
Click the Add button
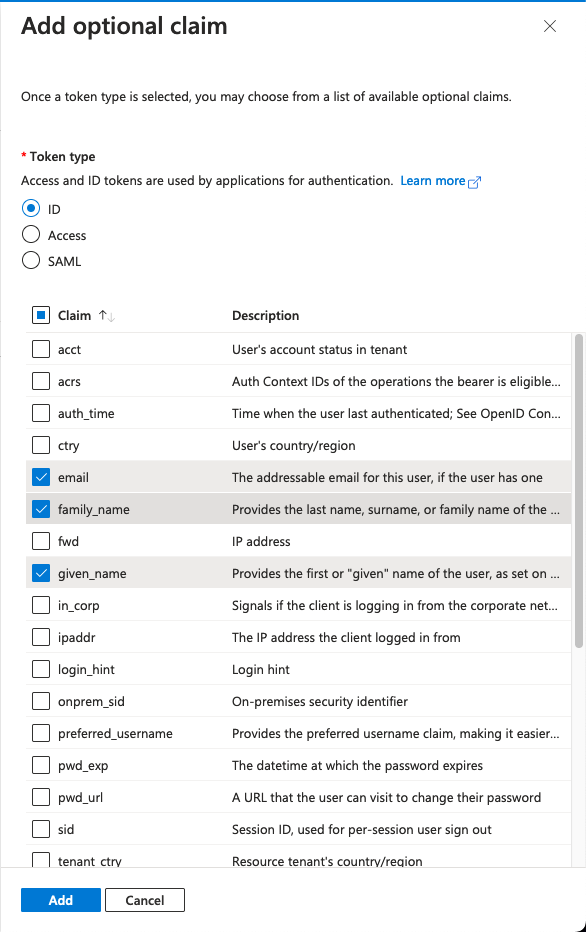(61, 900)
